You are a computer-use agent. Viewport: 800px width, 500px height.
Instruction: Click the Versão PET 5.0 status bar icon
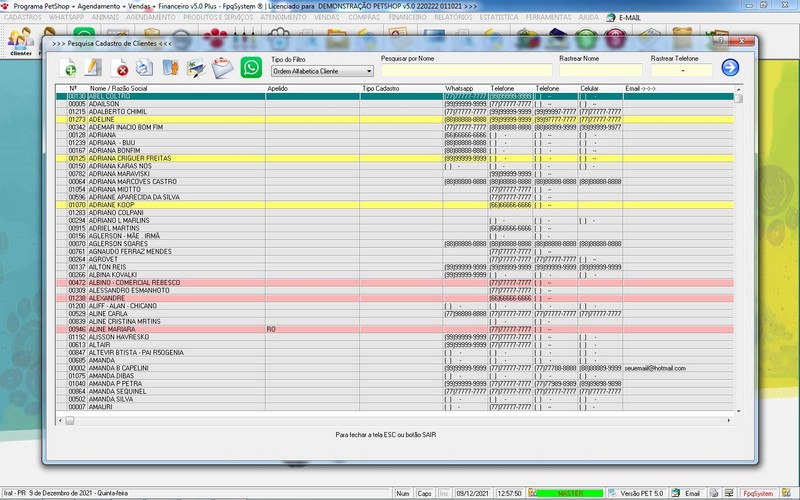[612, 493]
